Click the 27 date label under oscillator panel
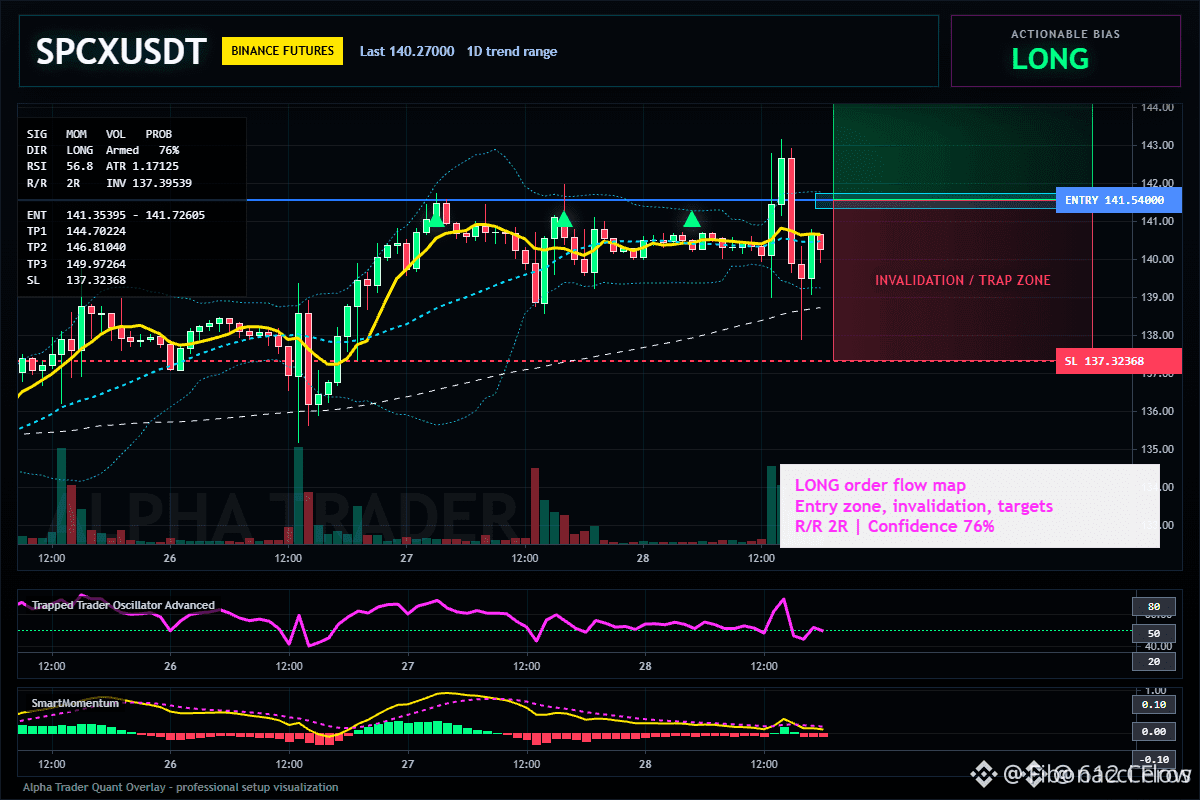The width and height of the screenshot is (1200, 800). pyautogui.click(x=407, y=666)
